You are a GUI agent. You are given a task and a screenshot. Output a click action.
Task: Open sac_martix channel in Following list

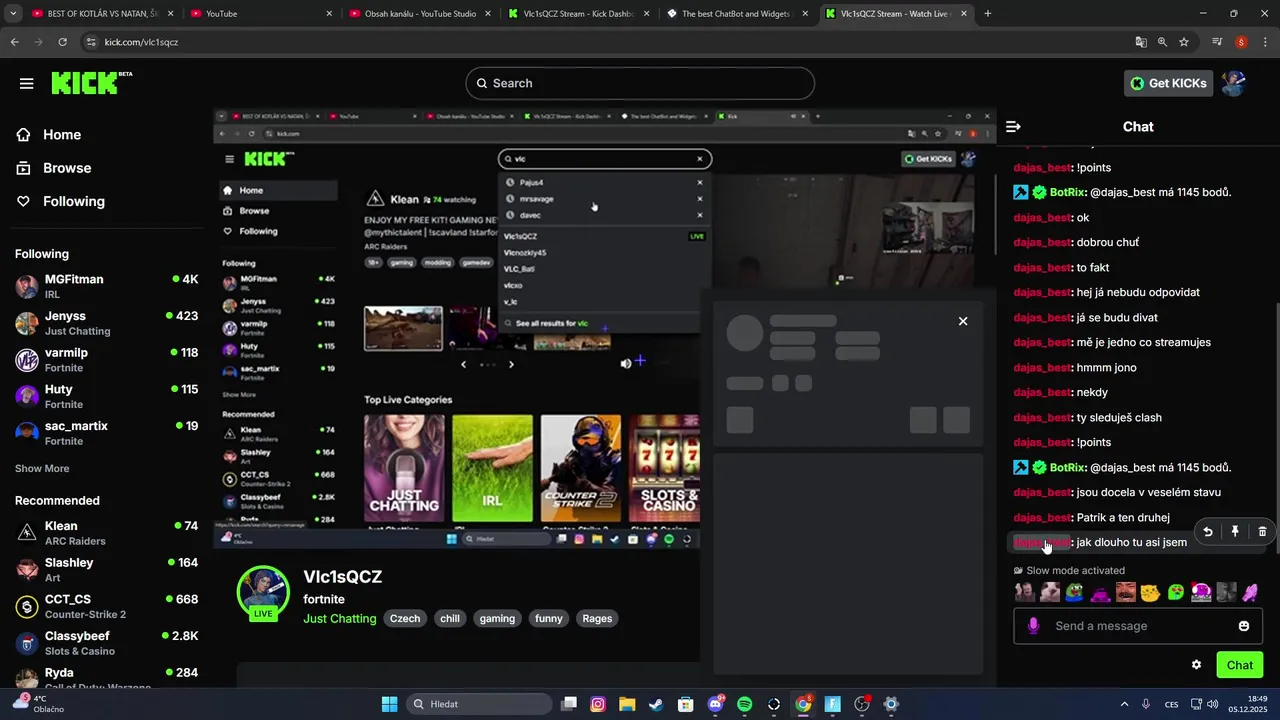106,433
